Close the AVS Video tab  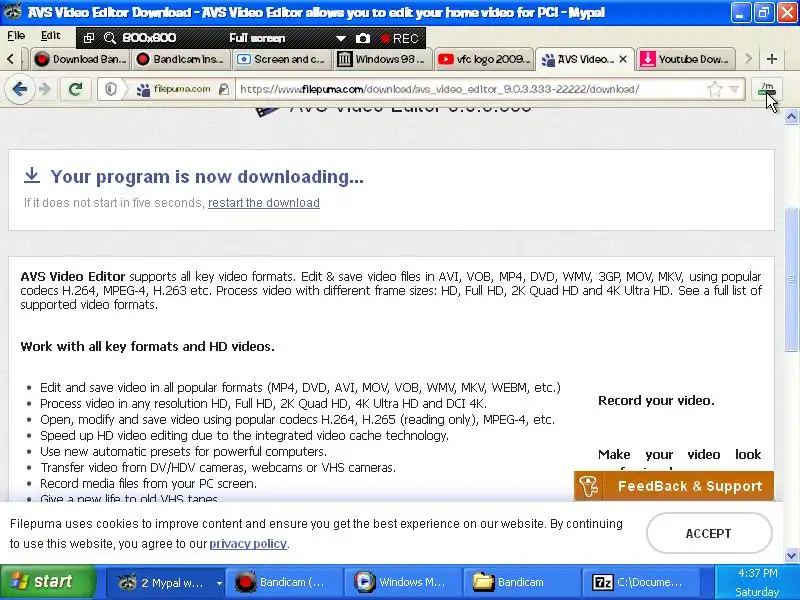coord(622,59)
